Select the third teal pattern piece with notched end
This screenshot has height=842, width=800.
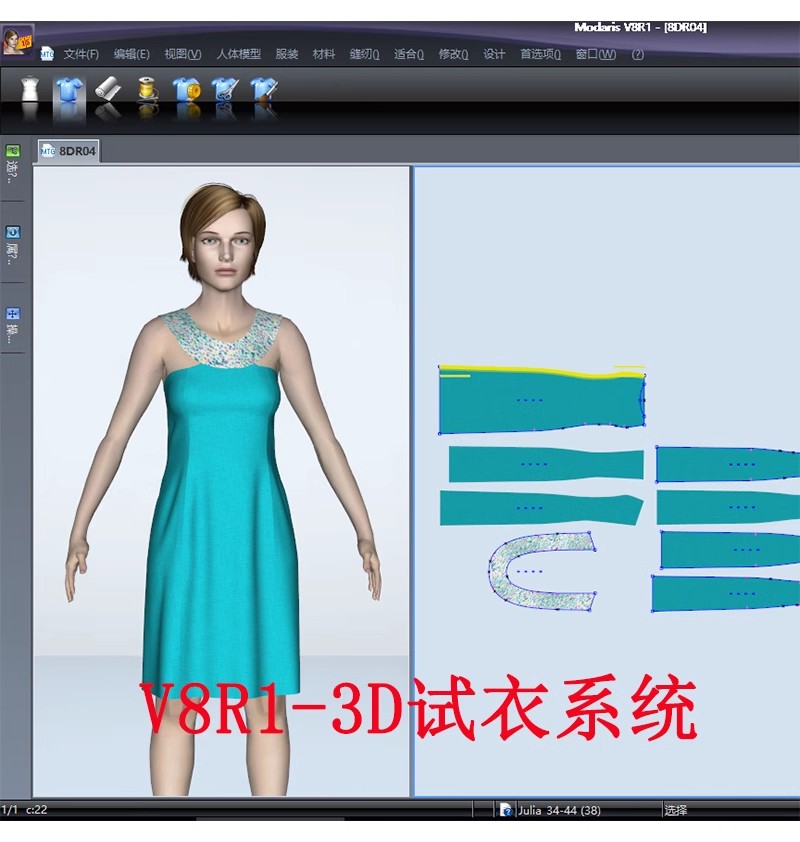pyautogui.click(x=541, y=508)
